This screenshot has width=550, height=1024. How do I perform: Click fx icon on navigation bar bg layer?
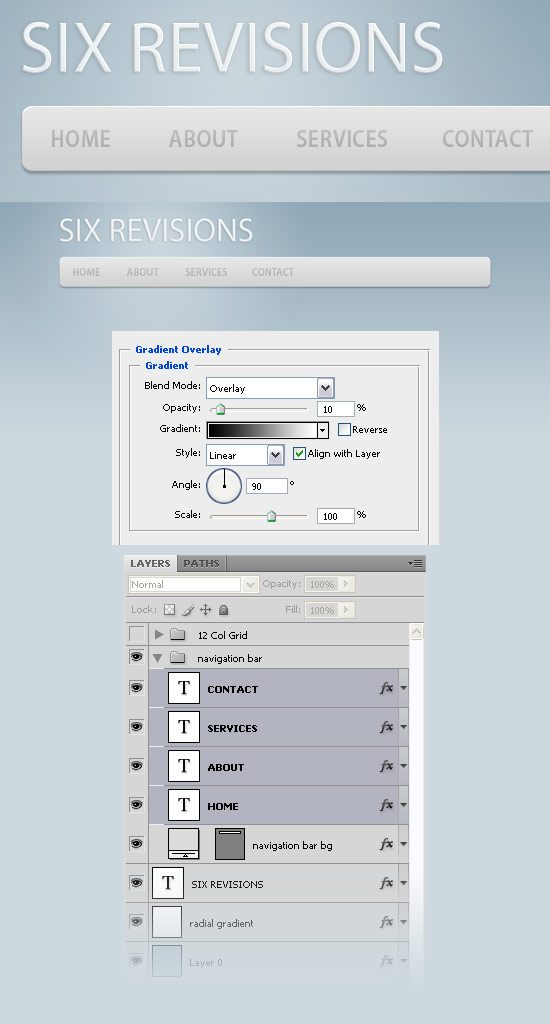click(387, 844)
